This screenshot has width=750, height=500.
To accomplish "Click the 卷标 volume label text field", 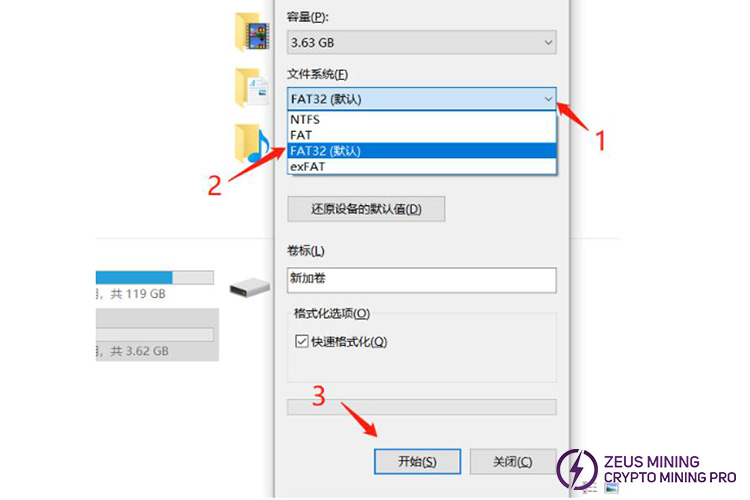I will [x=421, y=280].
